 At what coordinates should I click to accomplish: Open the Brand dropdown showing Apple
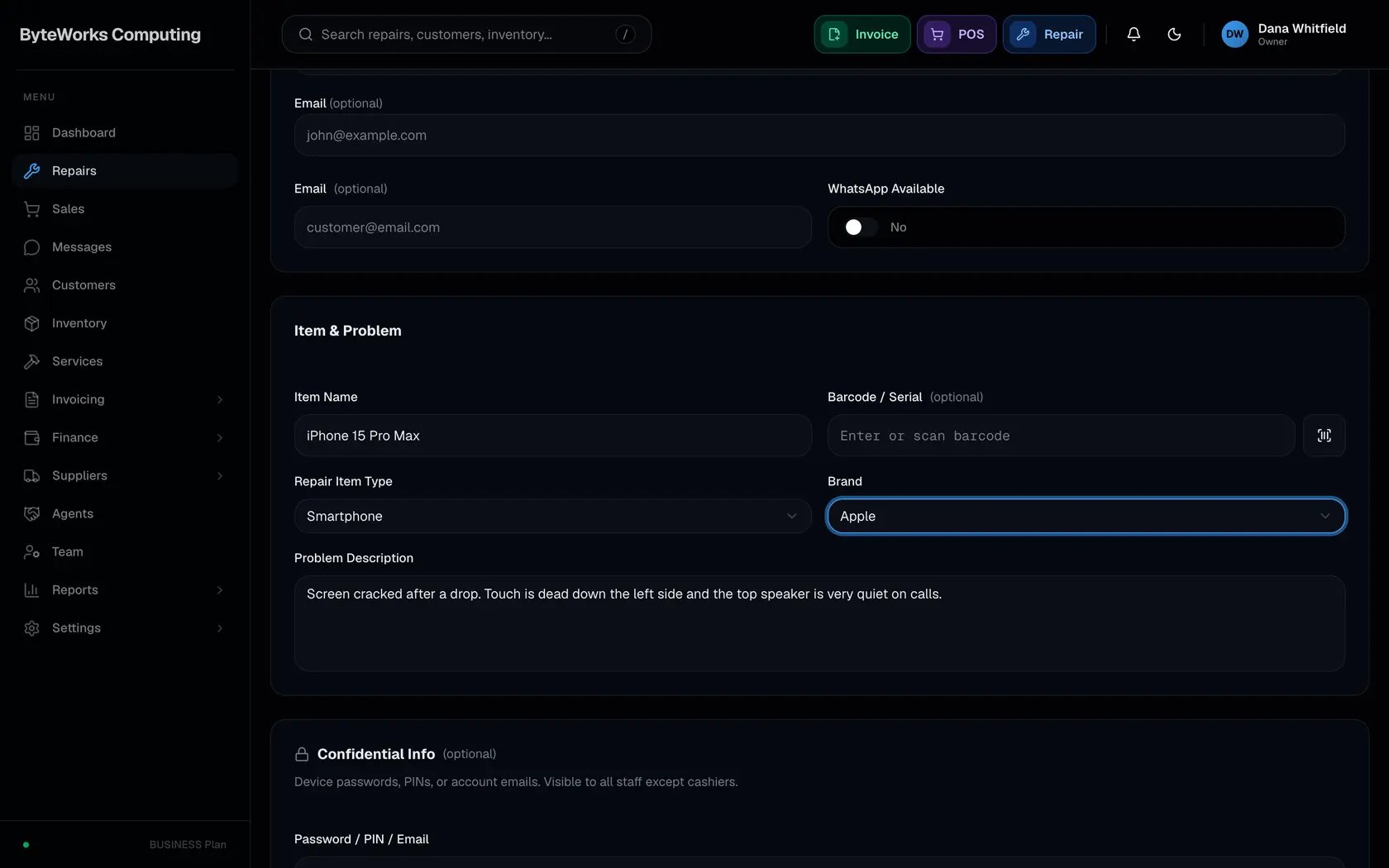1086,516
